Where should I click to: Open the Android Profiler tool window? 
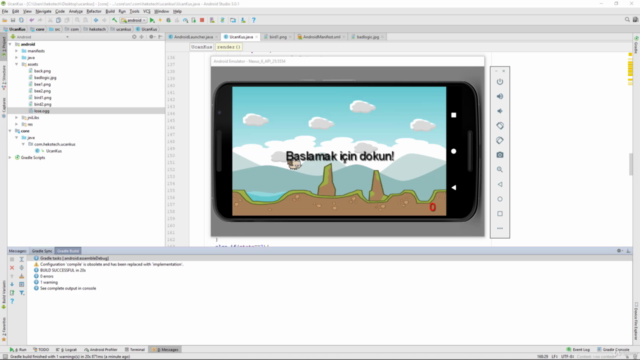[101, 350]
